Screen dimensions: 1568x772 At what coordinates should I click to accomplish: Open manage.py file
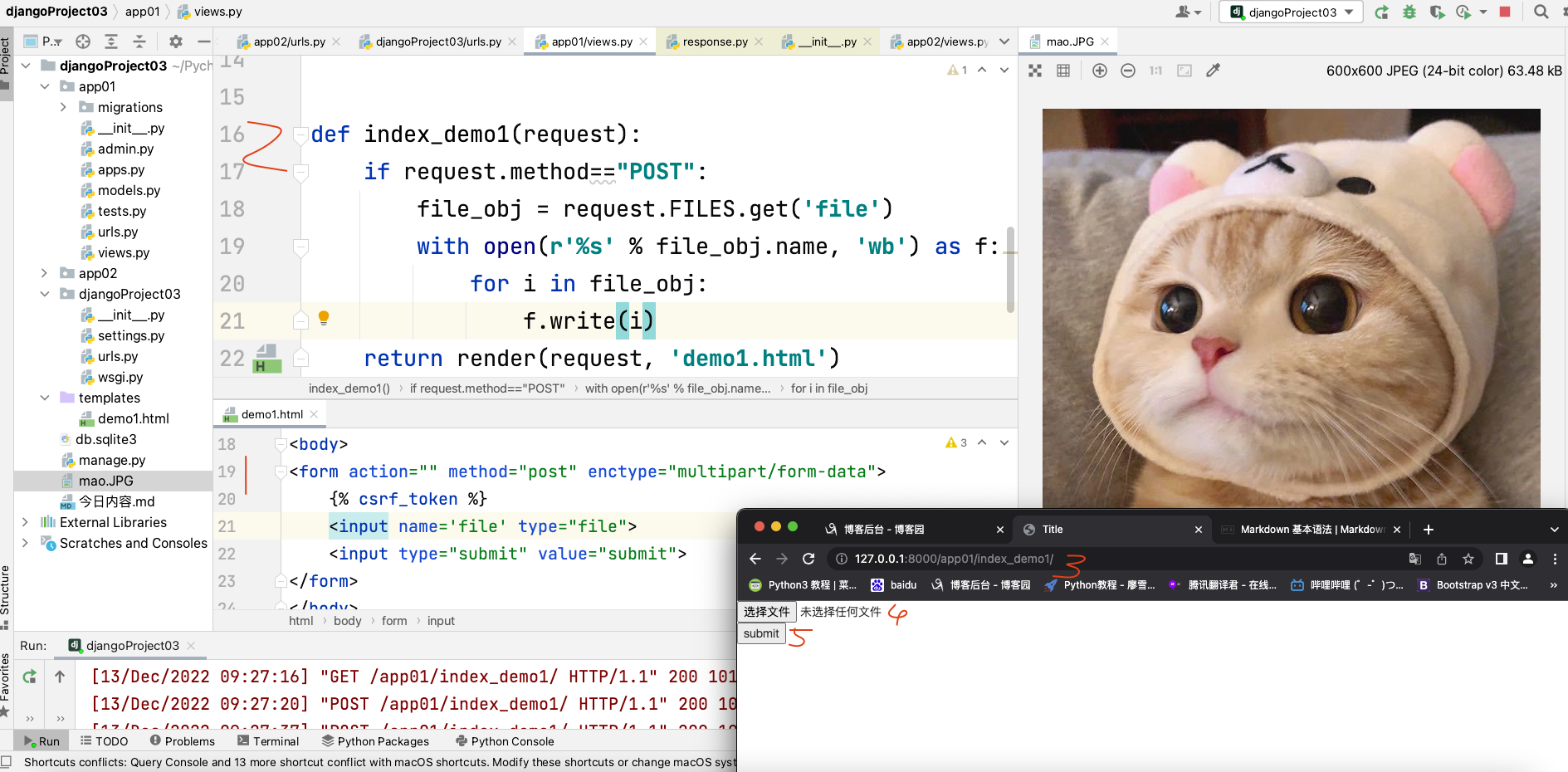(x=112, y=460)
